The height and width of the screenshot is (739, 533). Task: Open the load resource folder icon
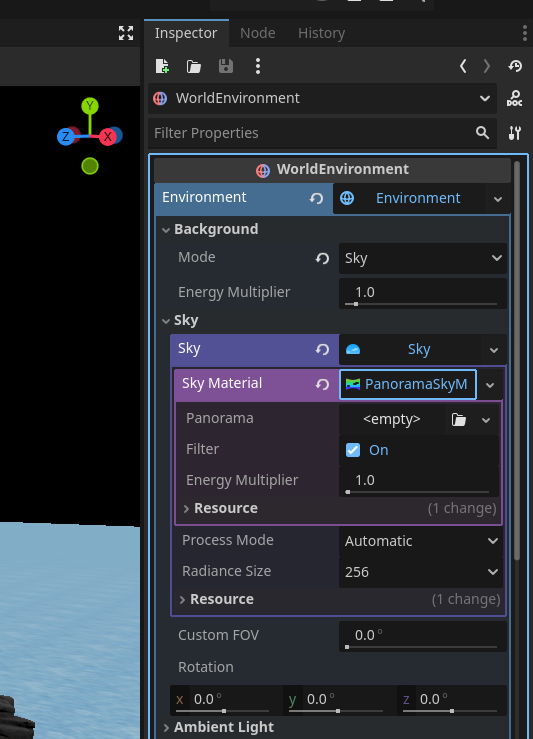194,66
